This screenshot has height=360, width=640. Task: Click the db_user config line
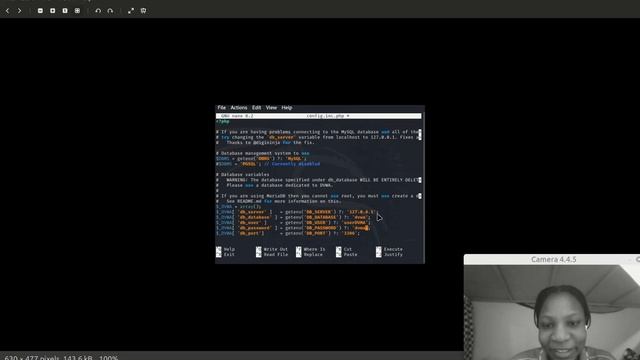[293, 222]
